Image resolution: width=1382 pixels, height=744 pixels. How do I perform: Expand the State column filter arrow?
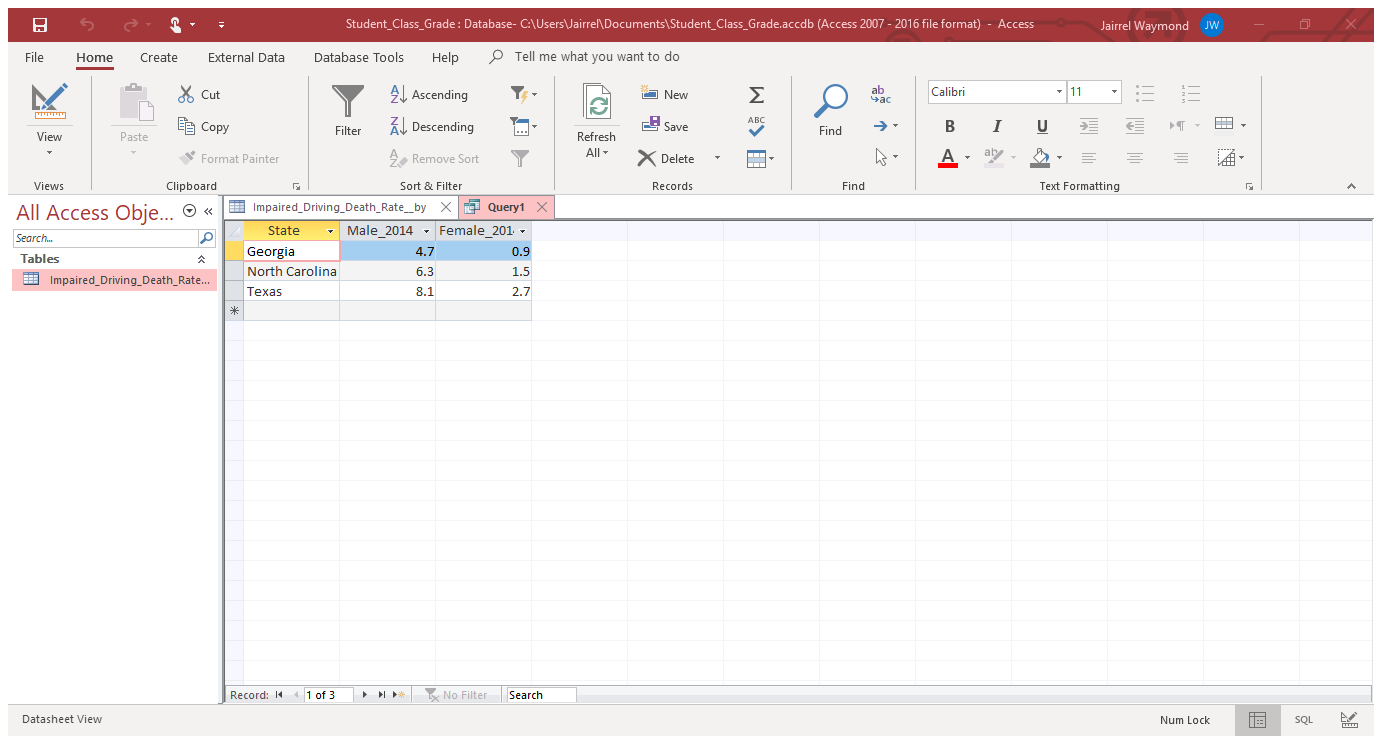330,231
